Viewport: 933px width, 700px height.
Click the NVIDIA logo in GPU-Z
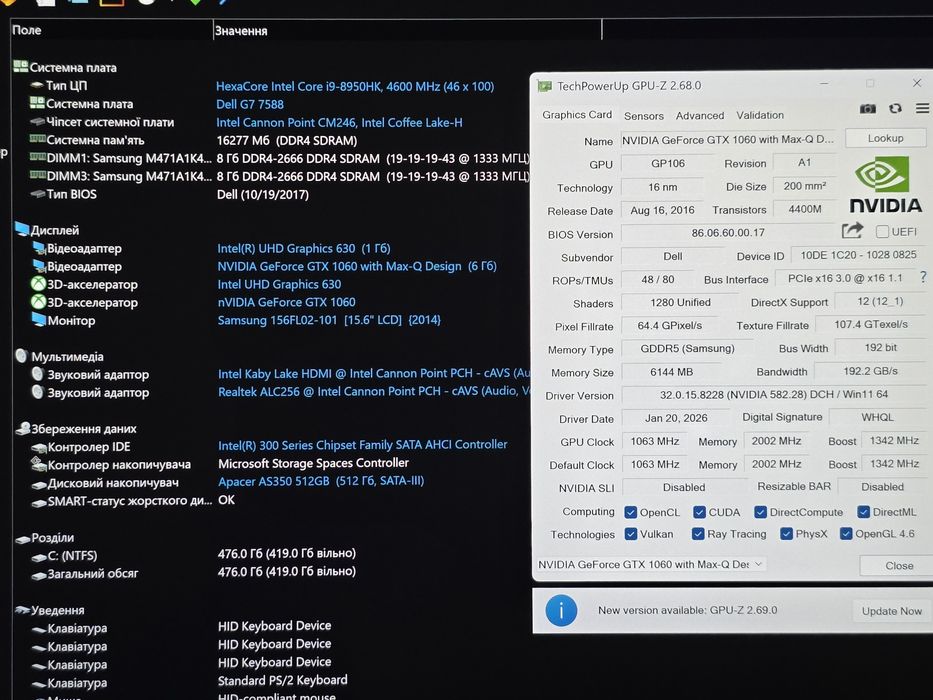coord(885,185)
